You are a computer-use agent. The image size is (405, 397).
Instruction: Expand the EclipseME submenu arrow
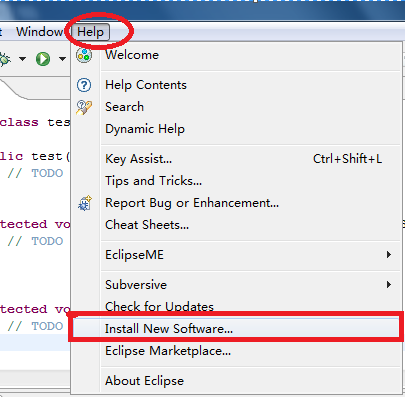(x=389, y=255)
